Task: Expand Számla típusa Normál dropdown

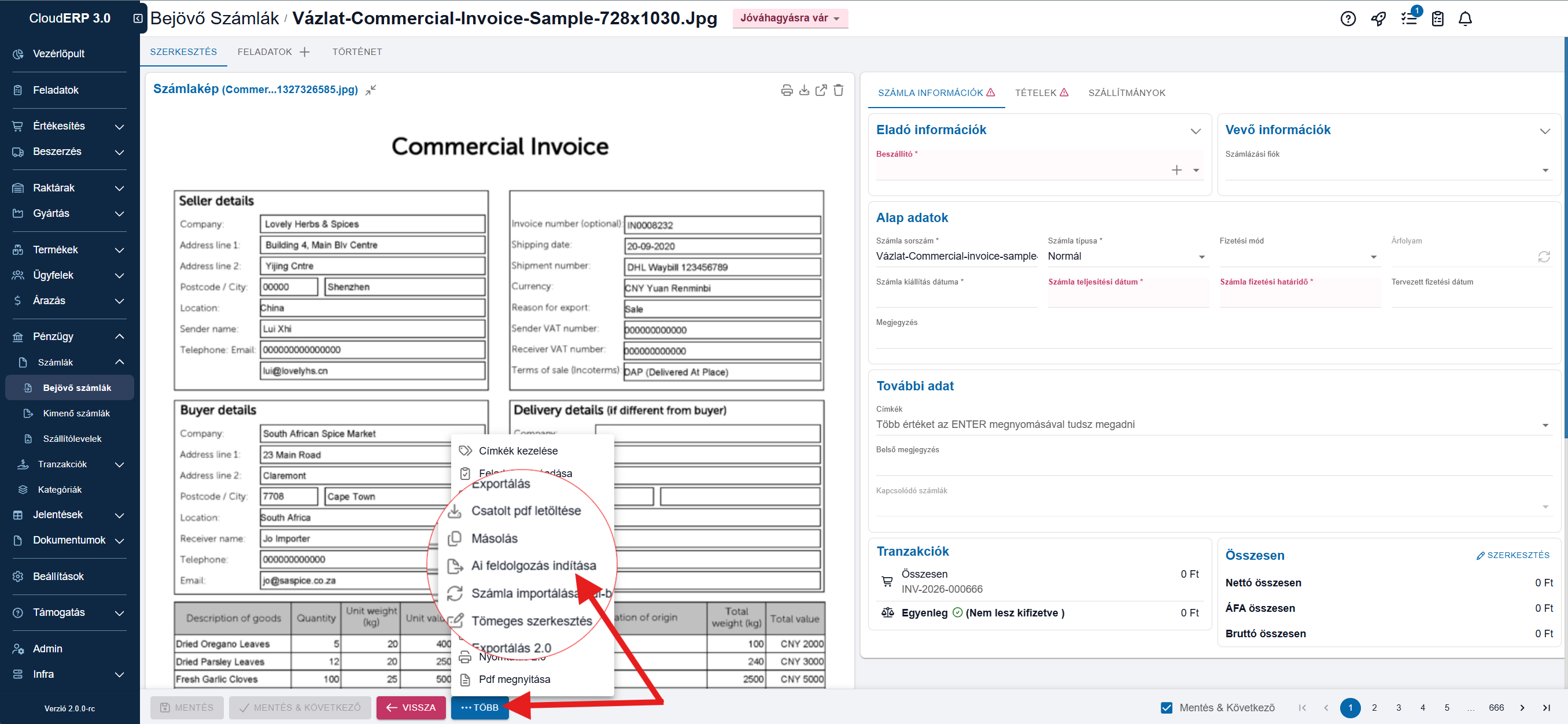Action: pos(1201,257)
